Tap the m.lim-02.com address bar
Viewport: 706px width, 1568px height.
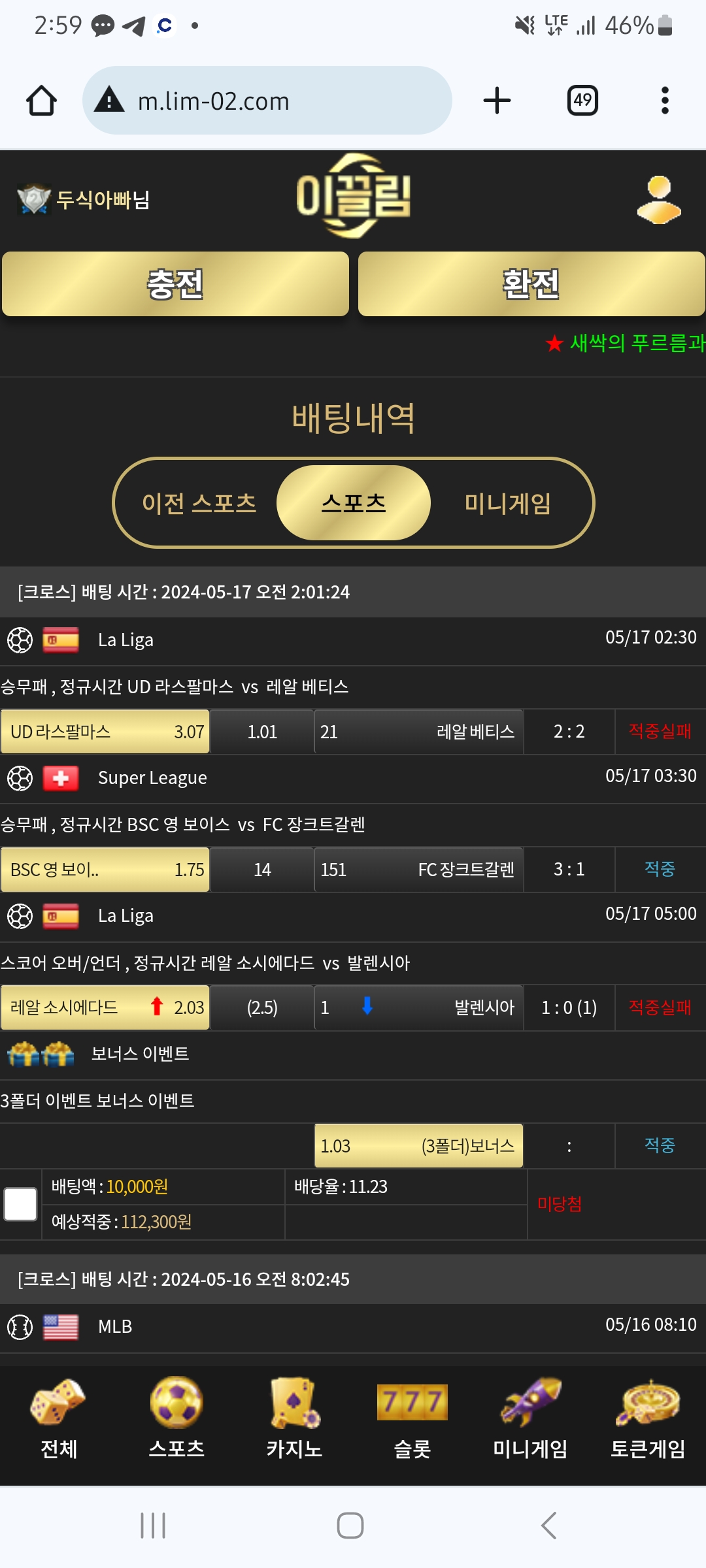point(267,101)
